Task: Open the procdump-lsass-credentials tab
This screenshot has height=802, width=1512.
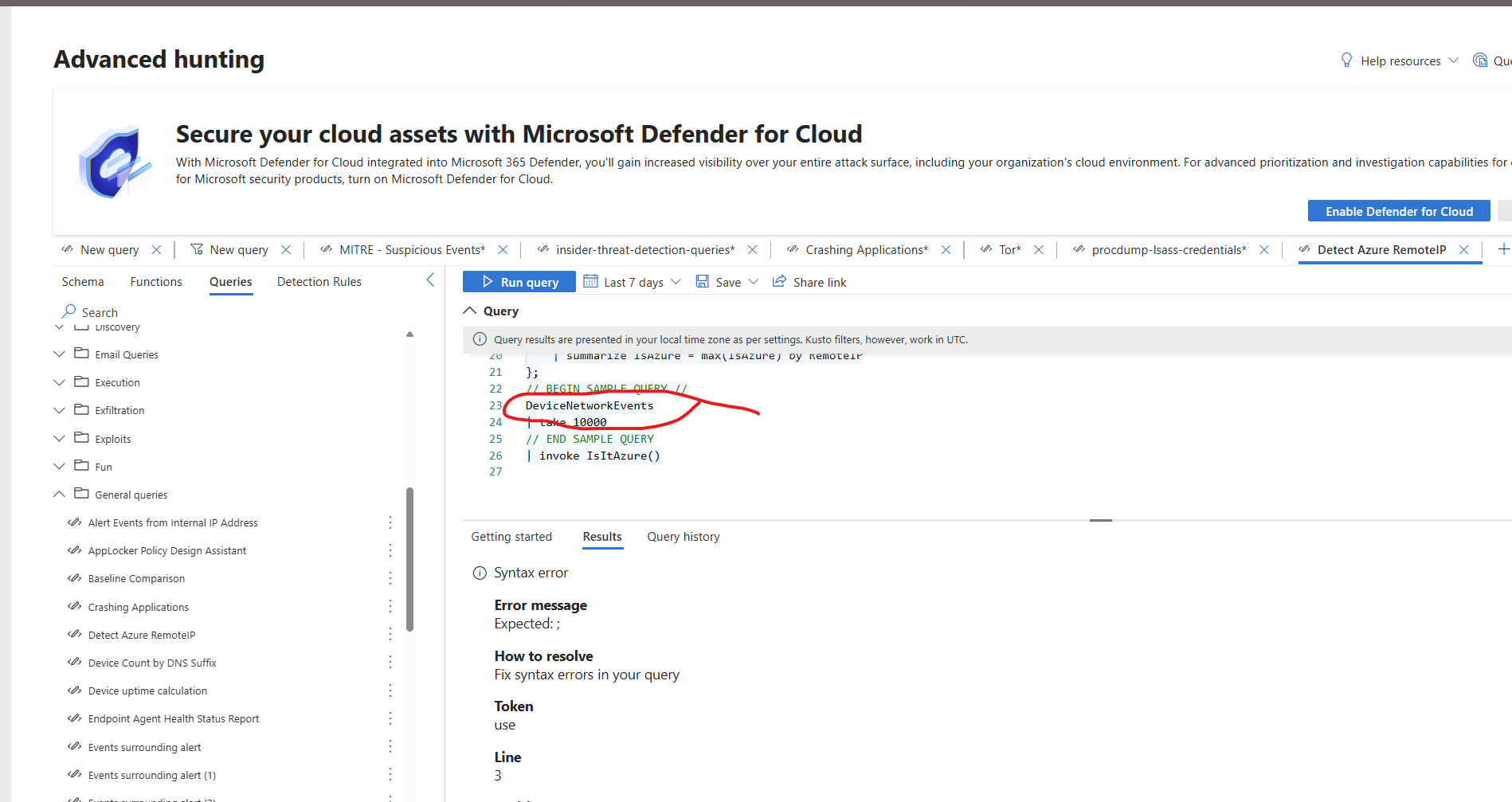Action: point(1169,250)
